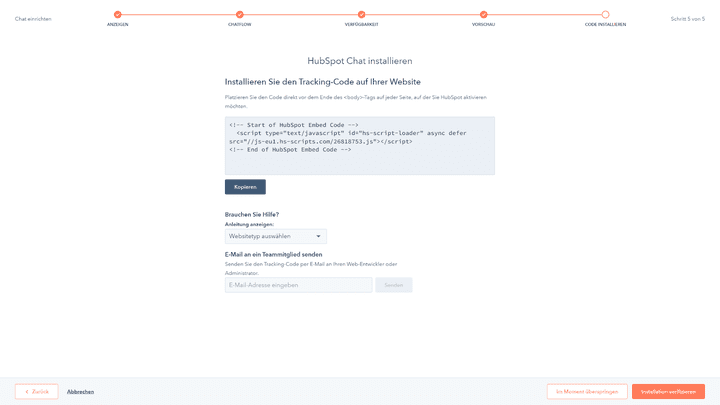720x405 pixels.
Task: Focus the E-Mail-Adresse eingeben field
Action: (x=298, y=285)
